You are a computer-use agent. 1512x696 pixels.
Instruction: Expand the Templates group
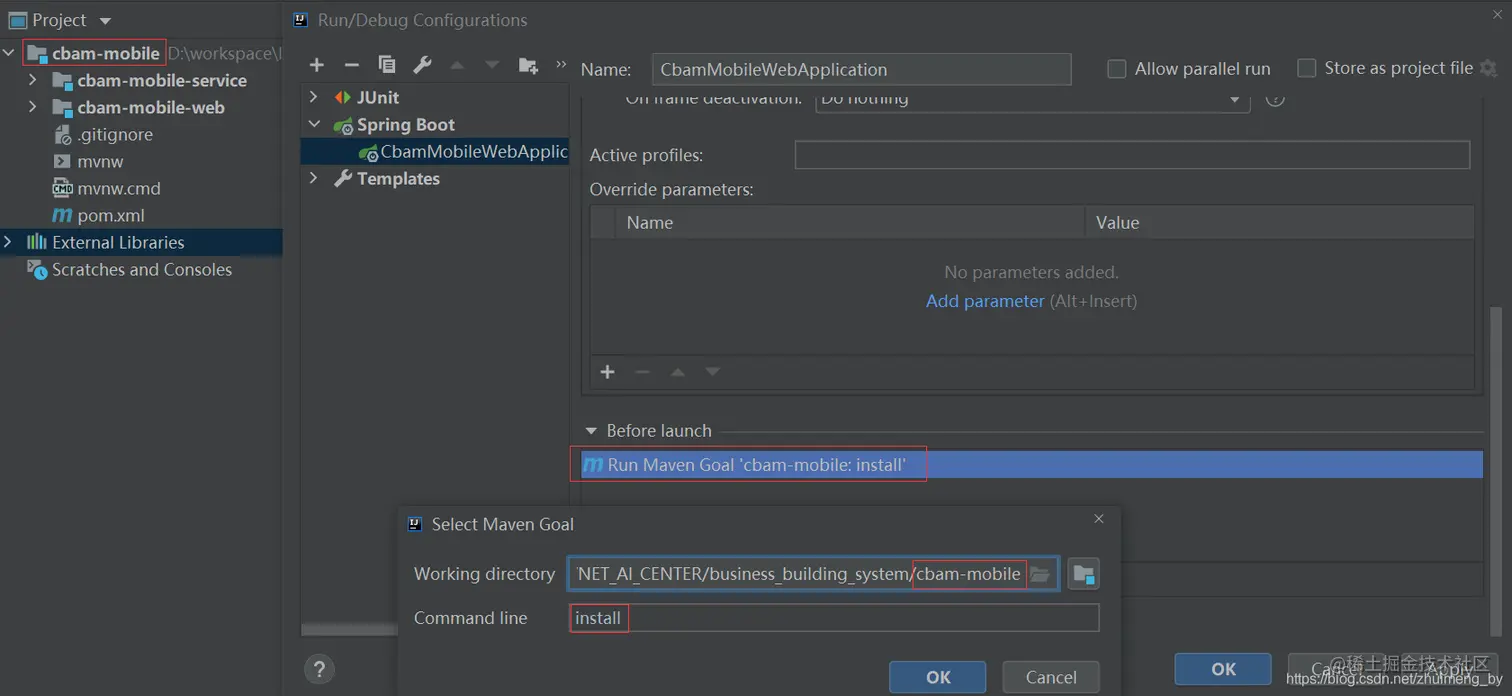314,178
